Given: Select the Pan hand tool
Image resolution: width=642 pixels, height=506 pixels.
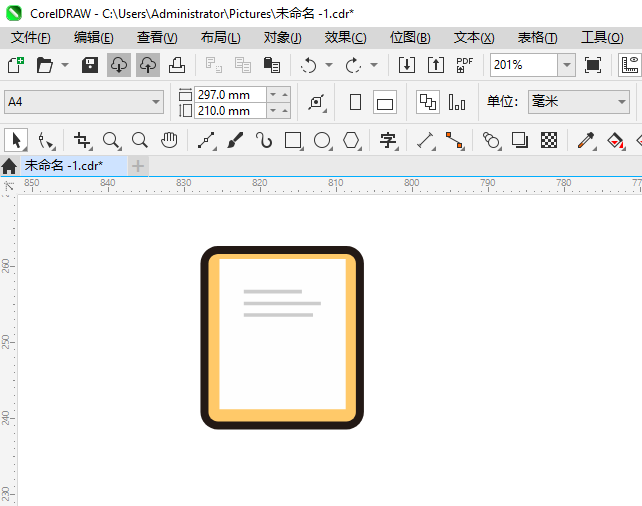Looking at the screenshot, I should point(169,140).
